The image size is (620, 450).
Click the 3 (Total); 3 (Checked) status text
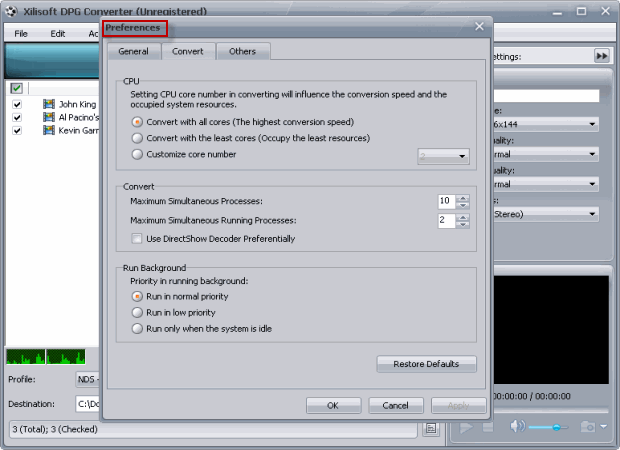55,429
